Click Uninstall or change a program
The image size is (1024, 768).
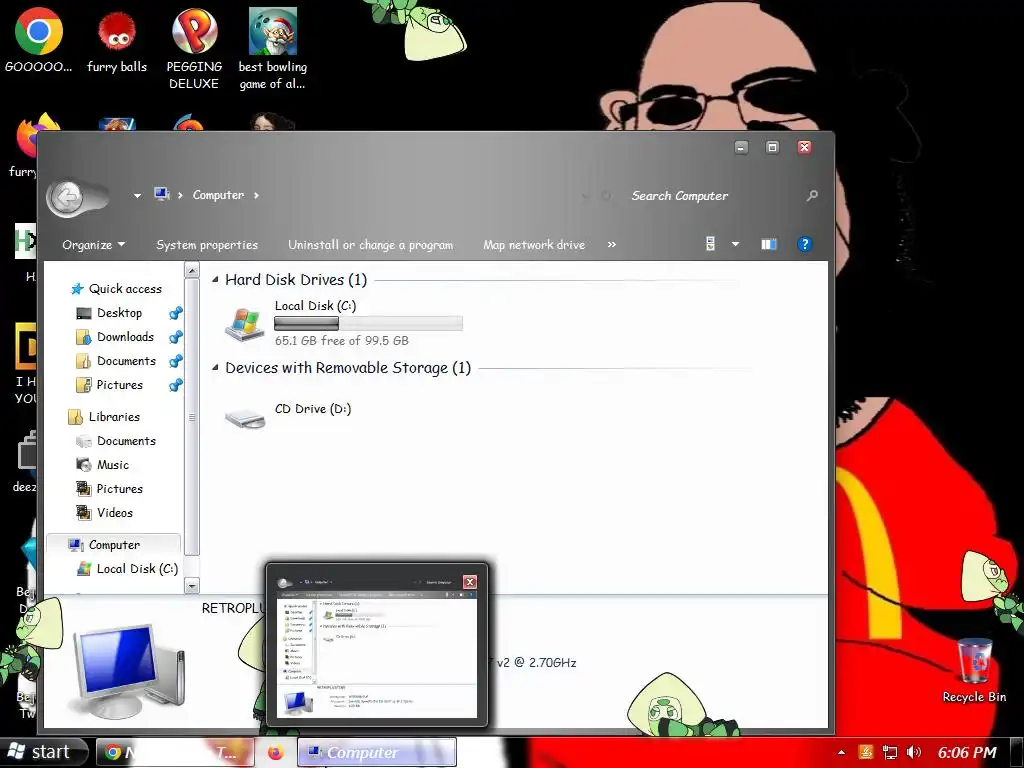[x=370, y=245]
